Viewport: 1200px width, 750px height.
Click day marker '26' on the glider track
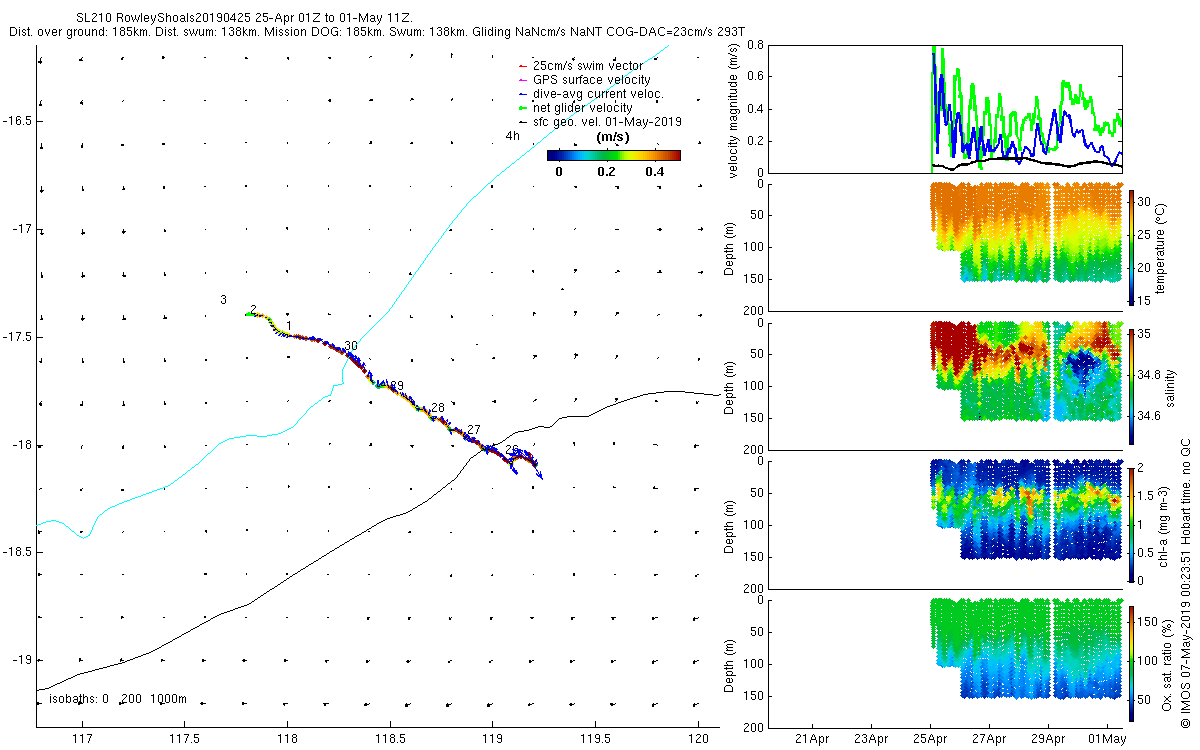(512, 450)
